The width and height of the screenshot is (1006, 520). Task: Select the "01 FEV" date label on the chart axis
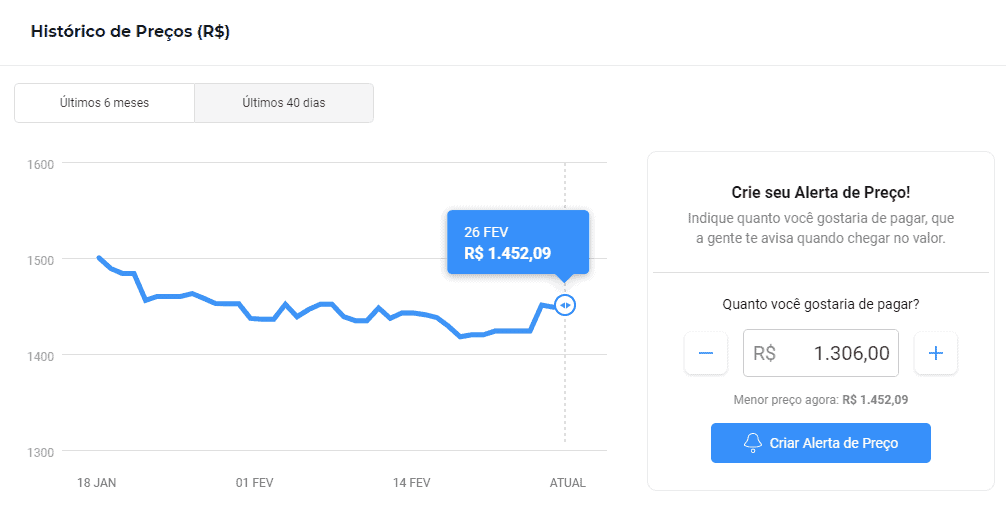coord(255,483)
